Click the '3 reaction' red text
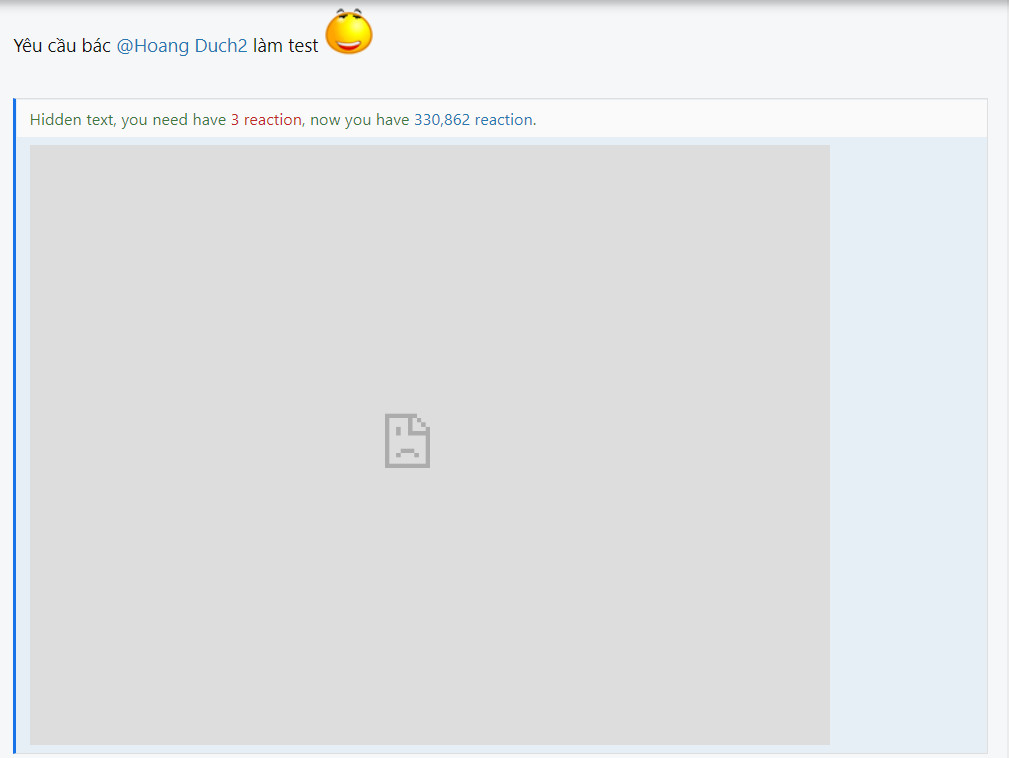 [266, 120]
